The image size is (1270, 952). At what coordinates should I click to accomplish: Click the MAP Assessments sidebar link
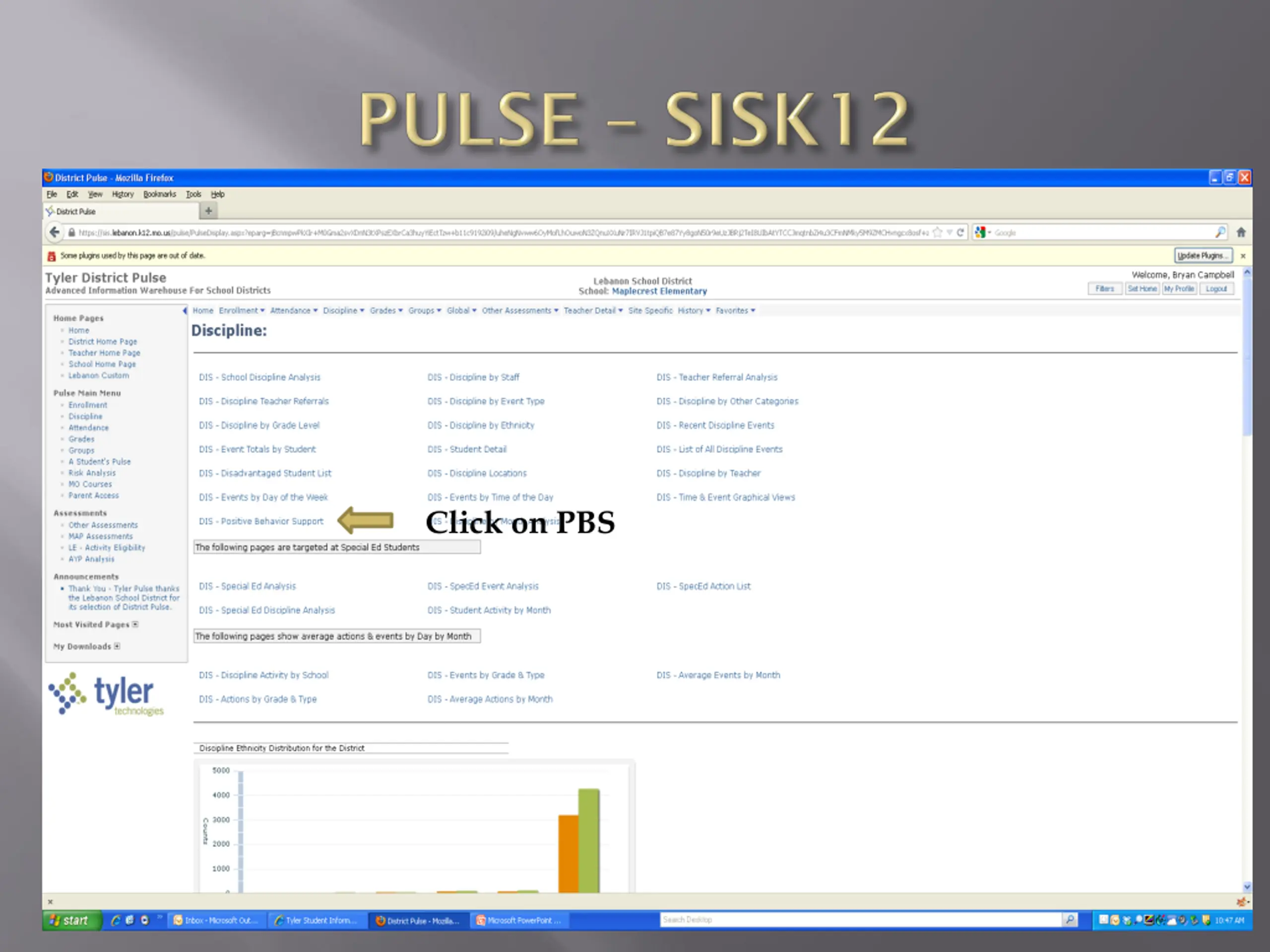tap(101, 536)
